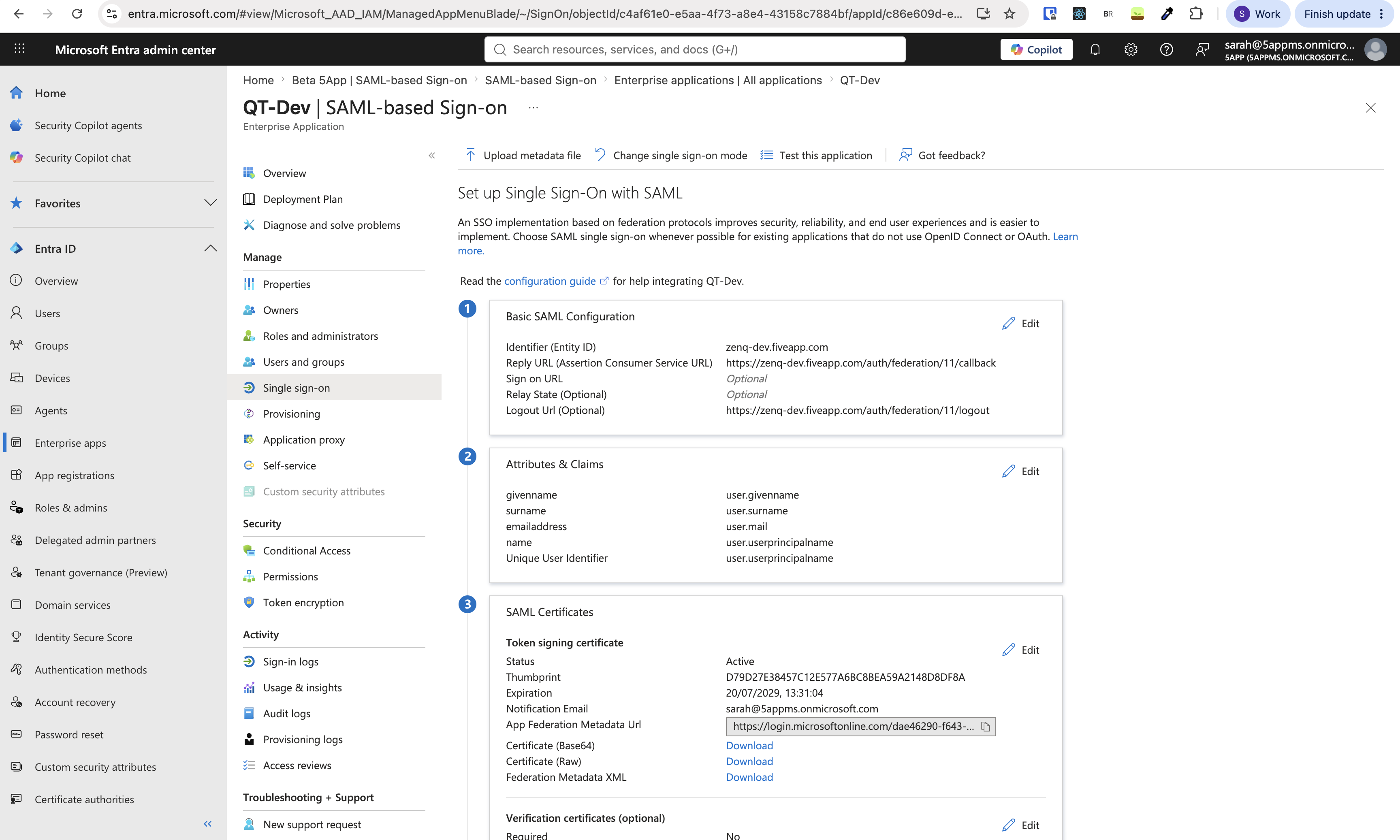Screen dimensions: 1400x840
Task: Click the eyedropper extension icon
Action: point(1167,14)
